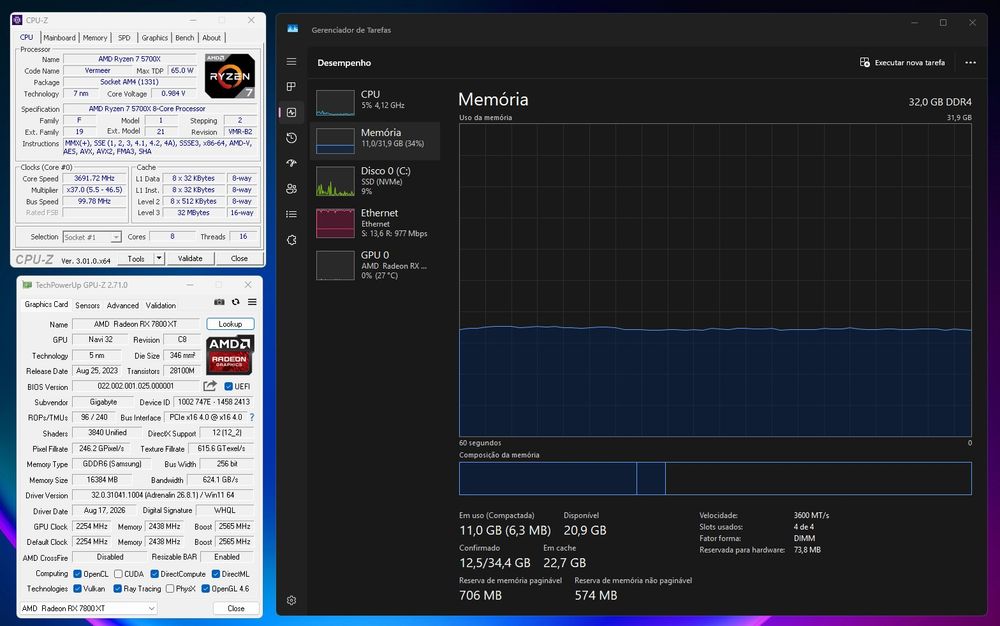This screenshot has width=1000, height=626.
Task: Switch to Bench tab in CPU-Z
Action: click(184, 38)
